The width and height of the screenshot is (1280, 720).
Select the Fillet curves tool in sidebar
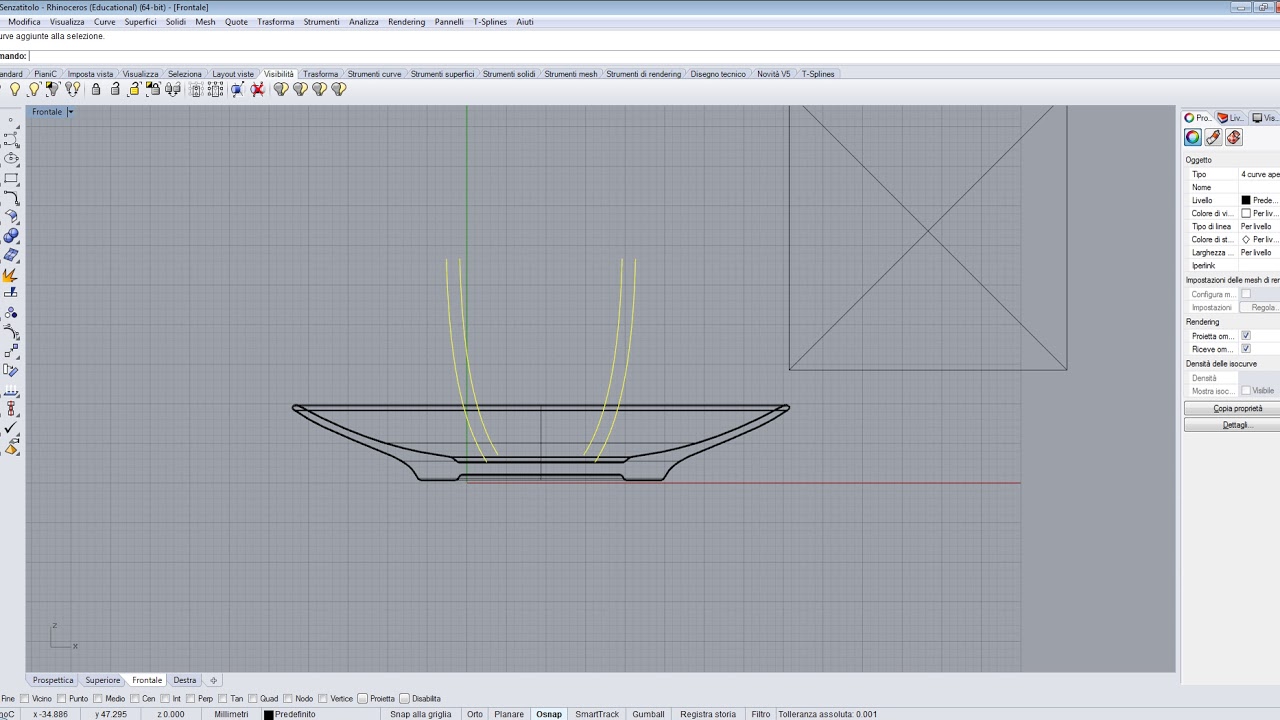tap(11, 198)
